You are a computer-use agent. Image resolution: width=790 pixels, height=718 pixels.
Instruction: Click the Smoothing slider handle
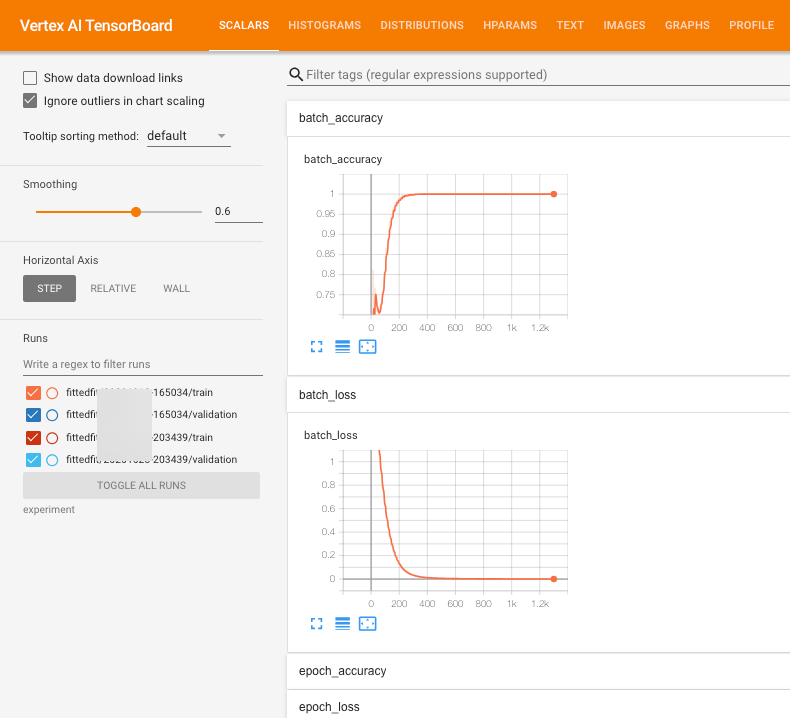(x=136, y=212)
